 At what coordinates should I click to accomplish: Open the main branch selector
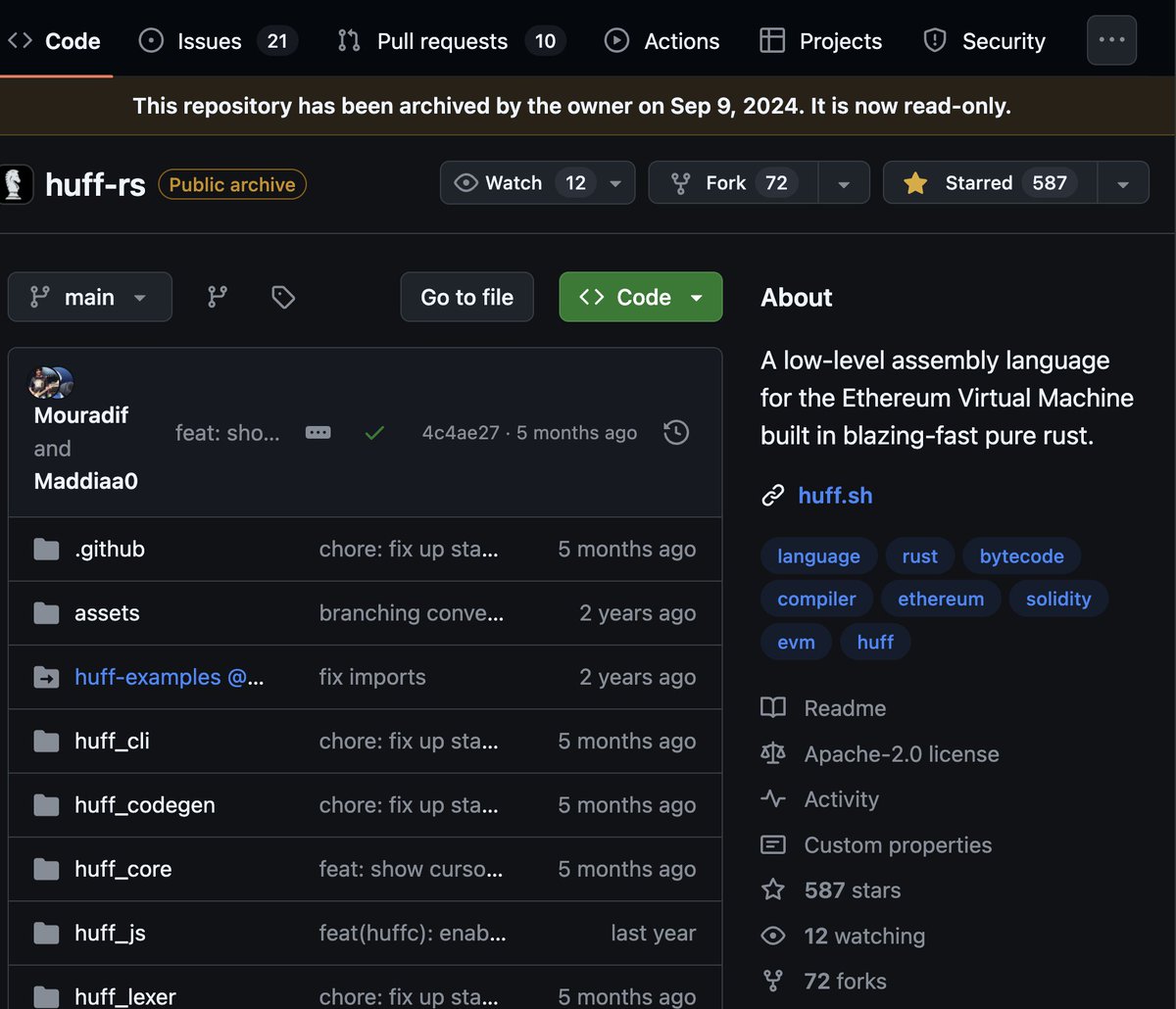[90, 297]
